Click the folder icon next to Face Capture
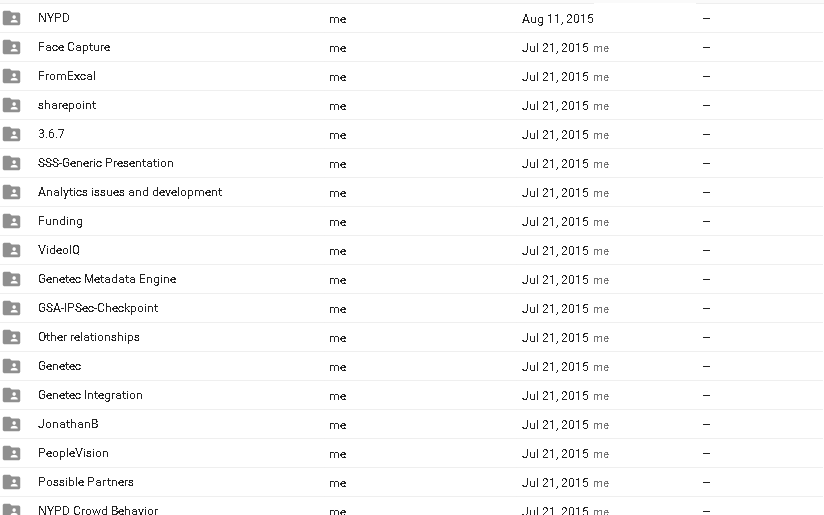824x515 pixels. (x=12, y=47)
